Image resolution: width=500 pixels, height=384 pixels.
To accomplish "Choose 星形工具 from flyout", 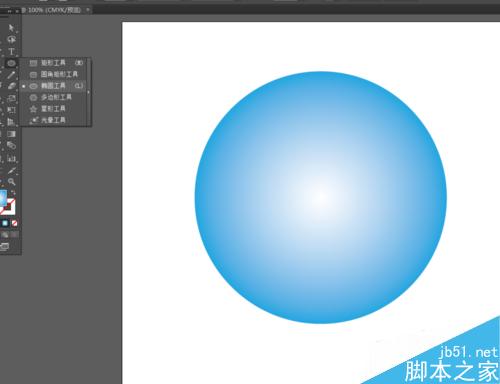I will pos(54,109).
